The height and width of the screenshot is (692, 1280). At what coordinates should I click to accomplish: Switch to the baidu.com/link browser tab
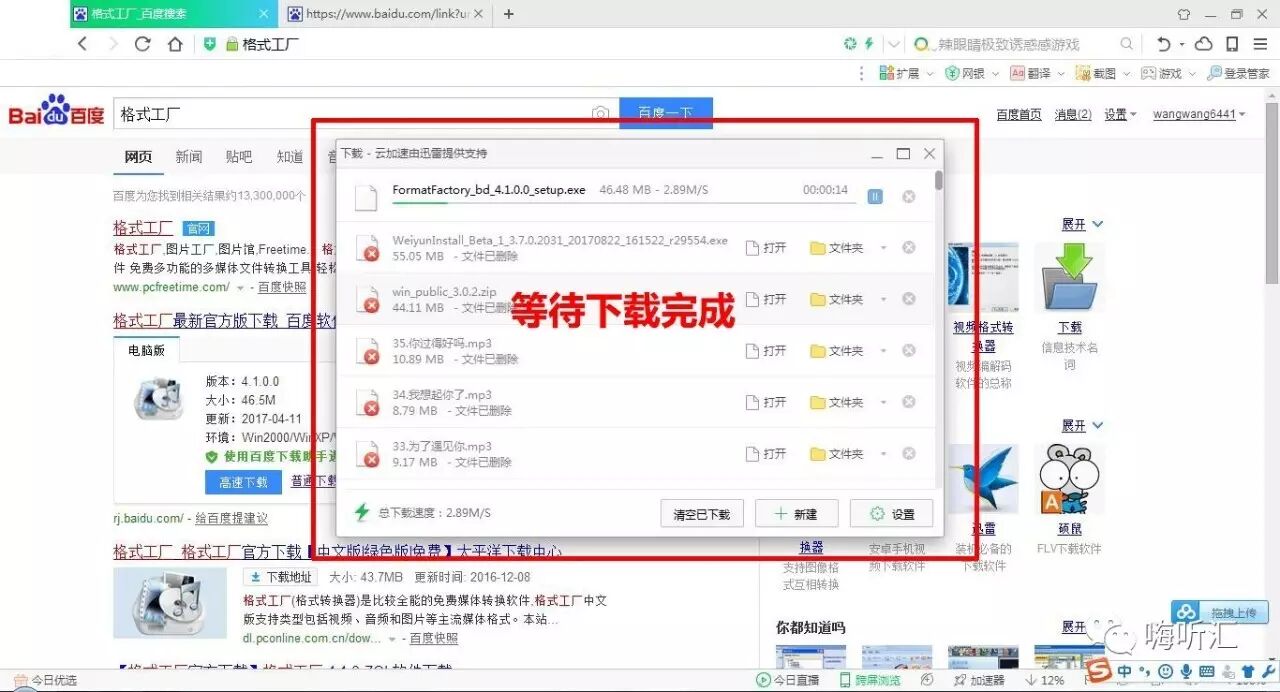point(384,14)
